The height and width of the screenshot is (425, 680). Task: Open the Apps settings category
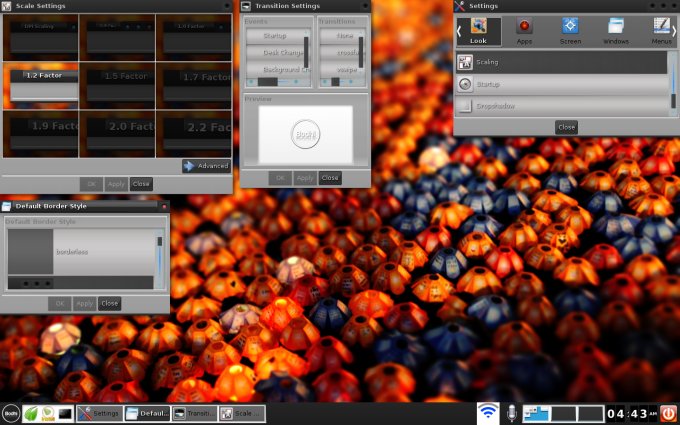pos(524,30)
